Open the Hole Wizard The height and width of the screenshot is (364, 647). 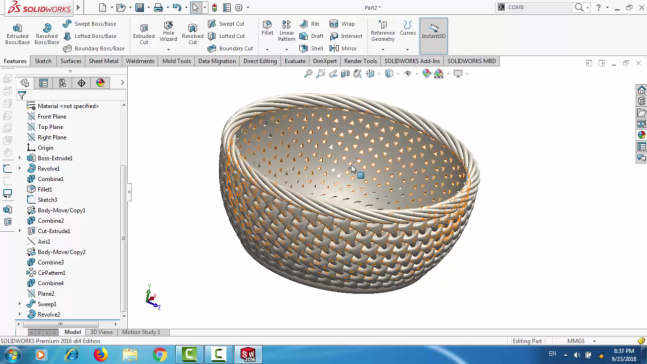pyautogui.click(x=168, y=31)
